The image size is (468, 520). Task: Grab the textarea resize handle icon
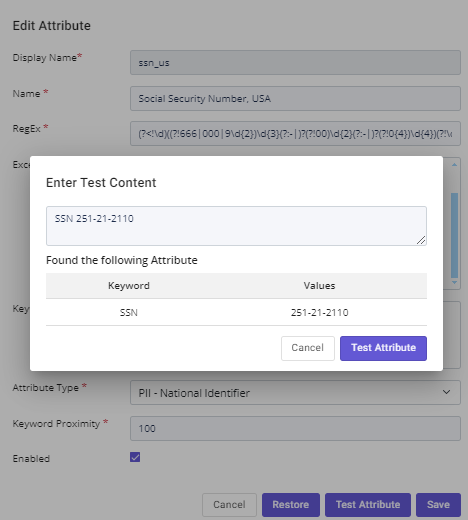pos(421,240)
